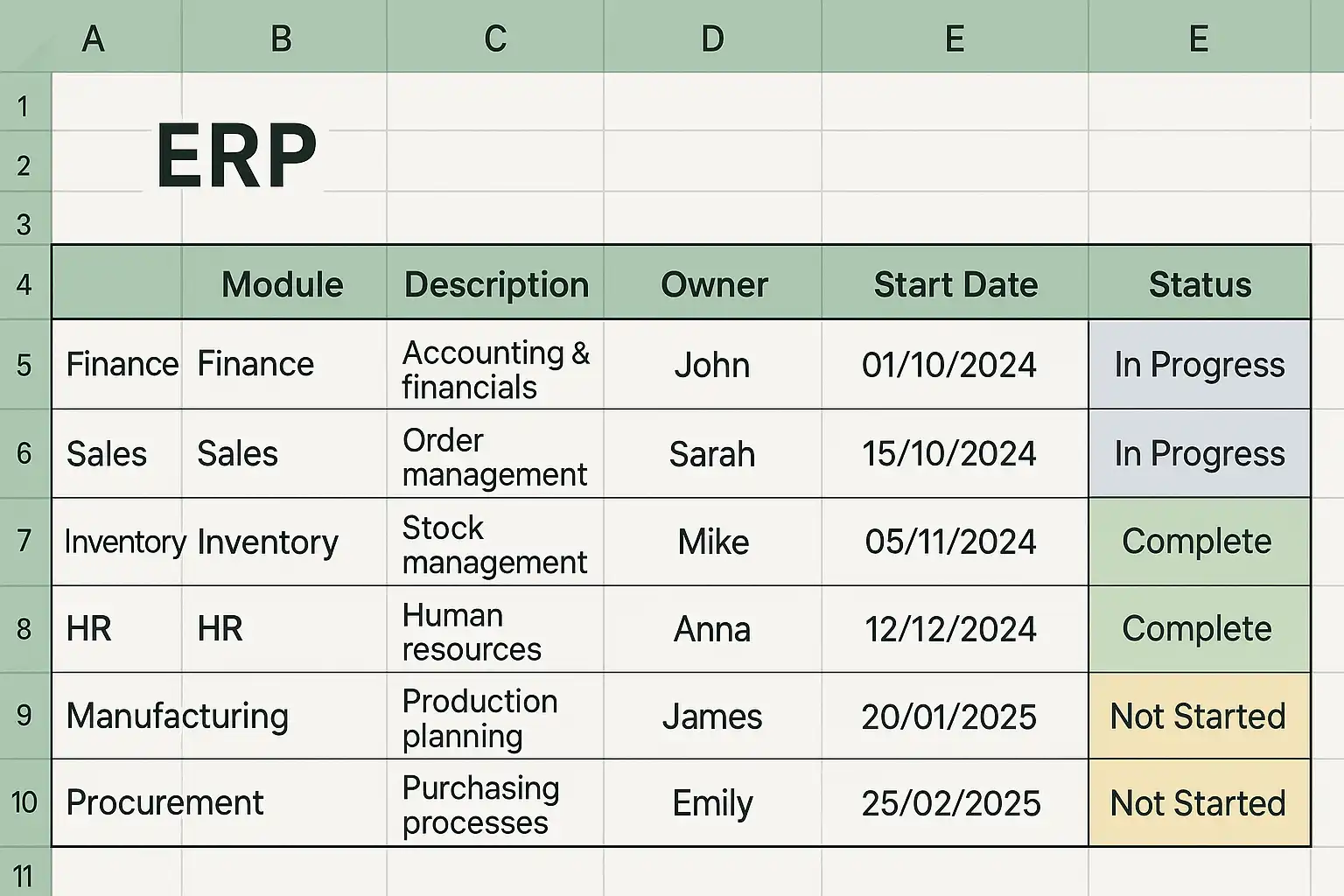Click the large ERP title cell
1344x896 pixels.
click(x=236, y=157)
